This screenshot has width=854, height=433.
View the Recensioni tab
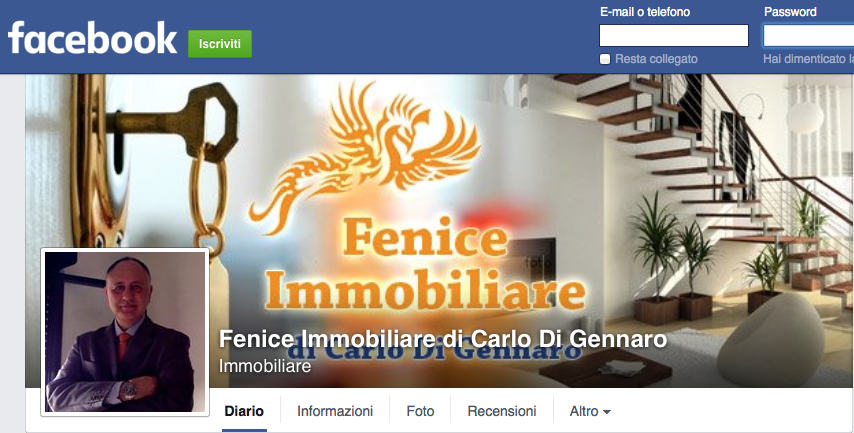click(x=502, y=411)
